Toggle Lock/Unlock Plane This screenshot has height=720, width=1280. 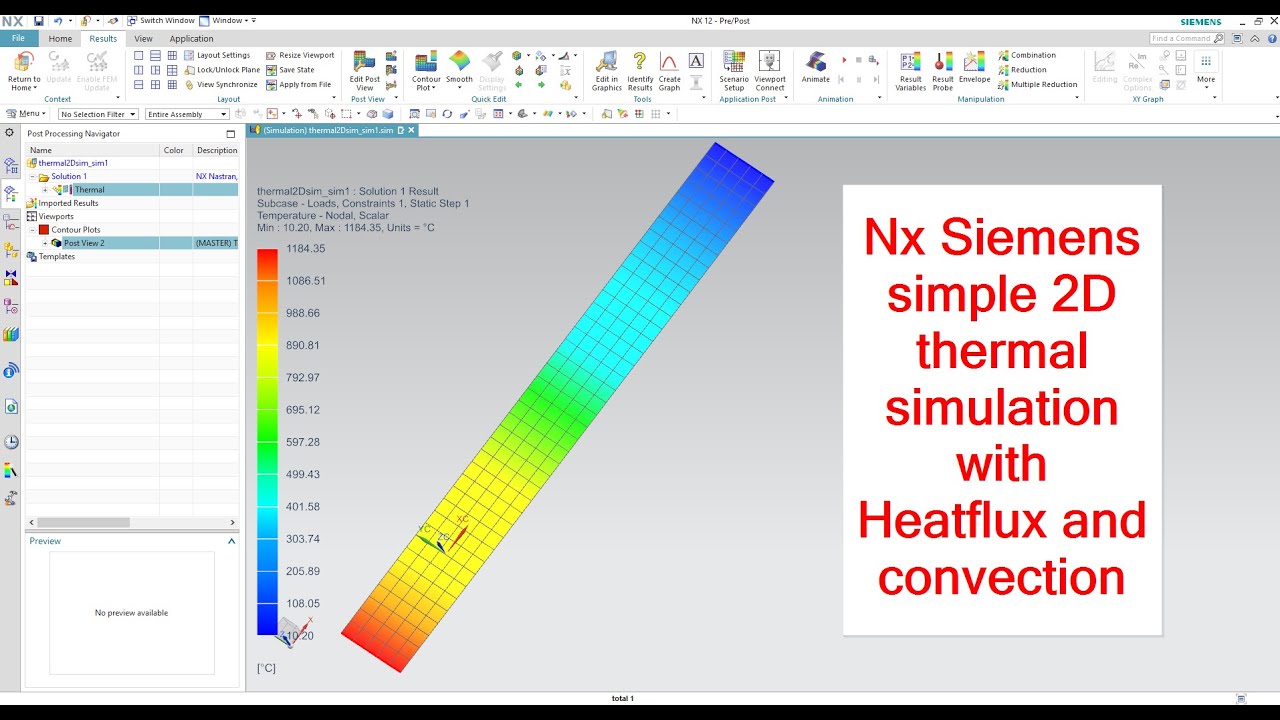pyautogui.click(x=222, y=70)
